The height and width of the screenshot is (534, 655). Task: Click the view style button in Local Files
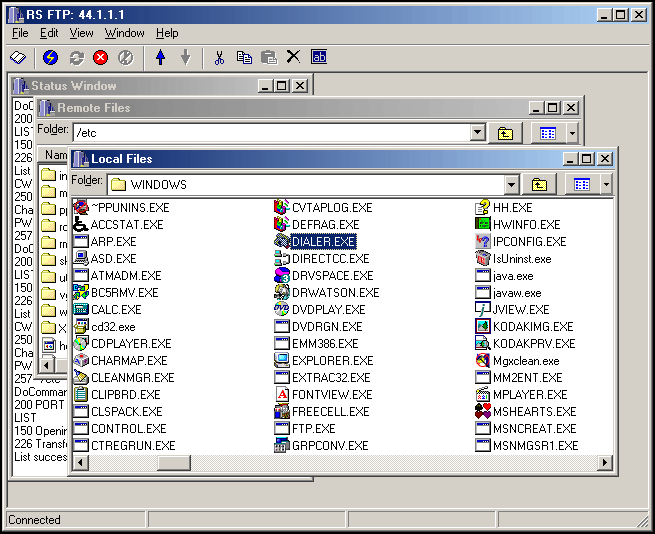(582, 184)
